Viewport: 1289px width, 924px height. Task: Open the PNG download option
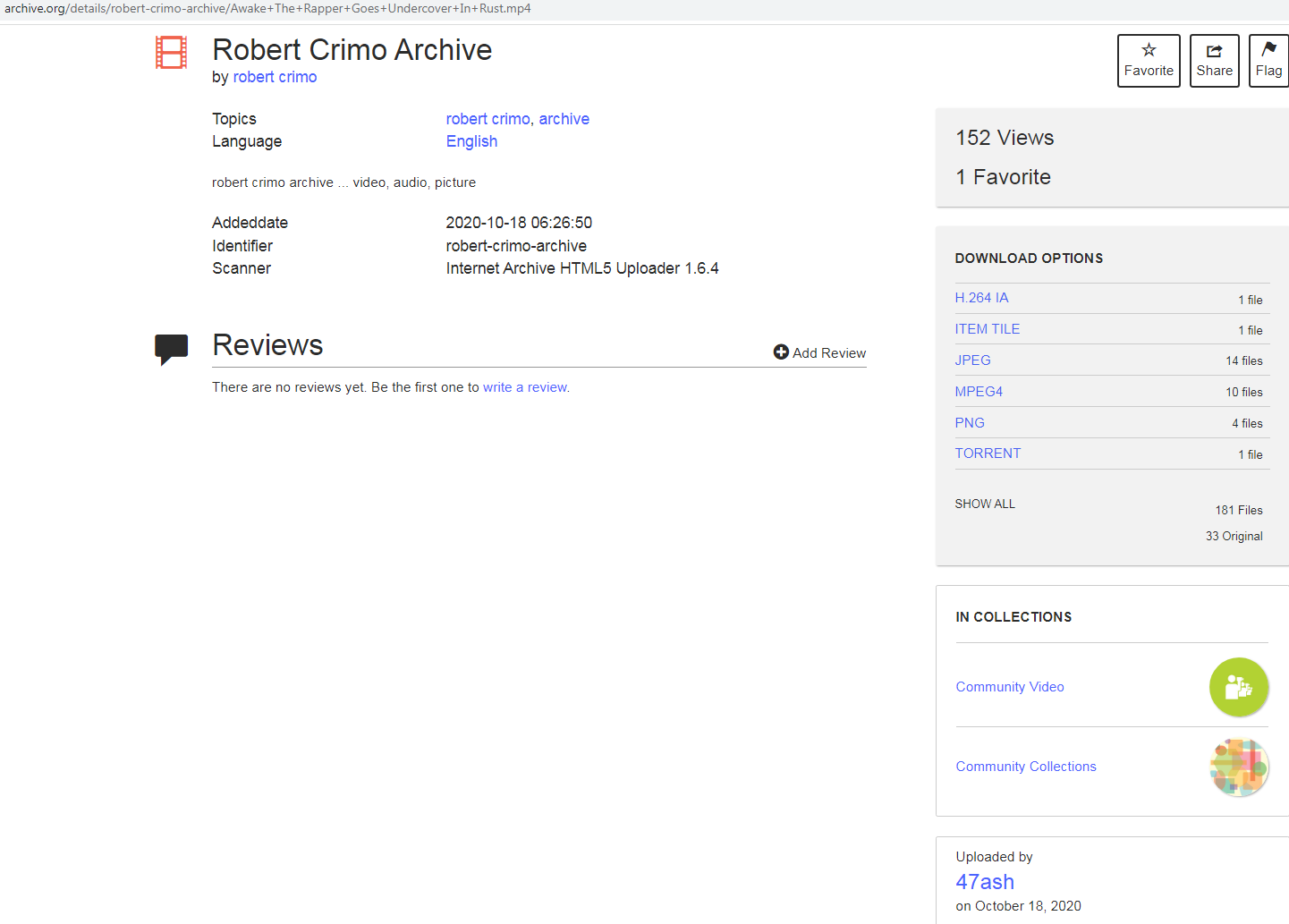[x=970, y=423]
